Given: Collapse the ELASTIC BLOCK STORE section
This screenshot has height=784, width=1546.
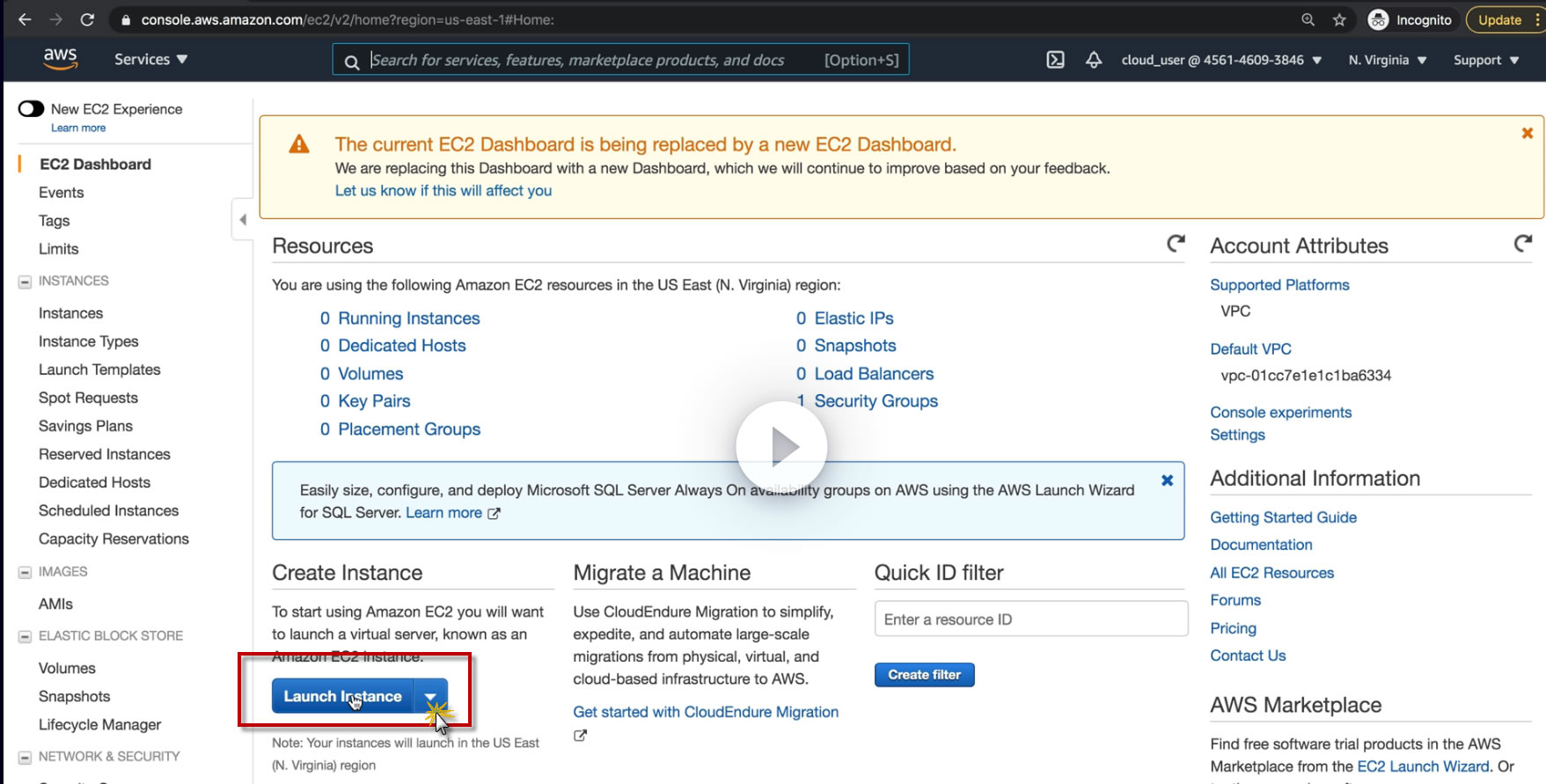Looking at the screenshot, I should [x=25, y=636].
